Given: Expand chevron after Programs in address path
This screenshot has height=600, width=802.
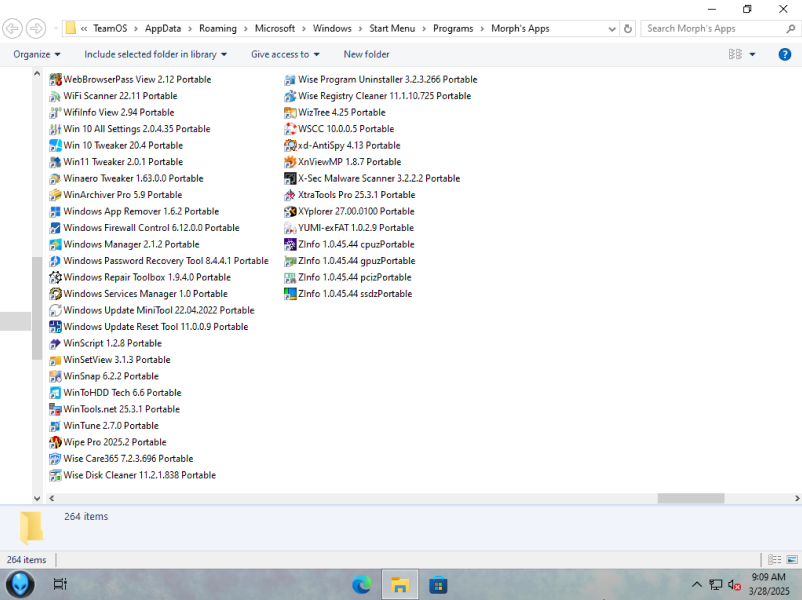Looking at the screenshot, I should (x=482, y=29).
